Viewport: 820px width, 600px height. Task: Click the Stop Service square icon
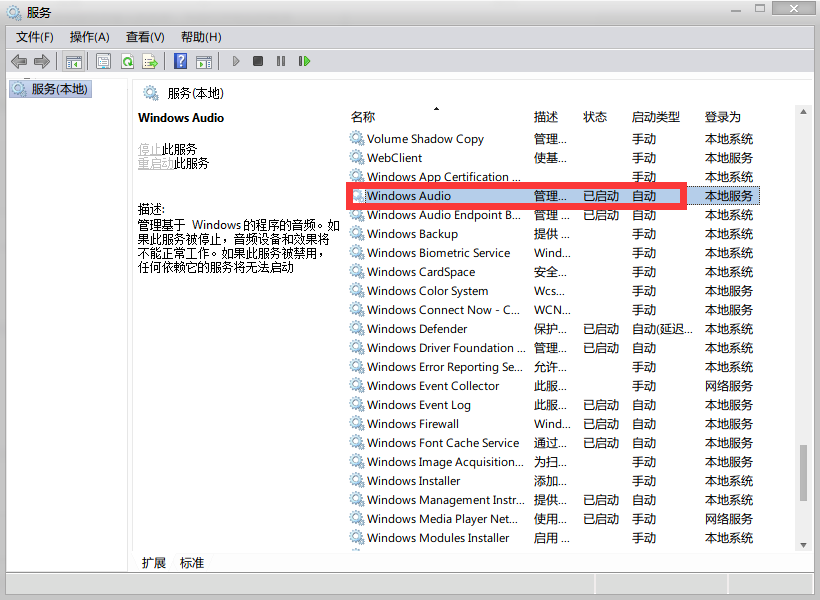click(258, 62)
